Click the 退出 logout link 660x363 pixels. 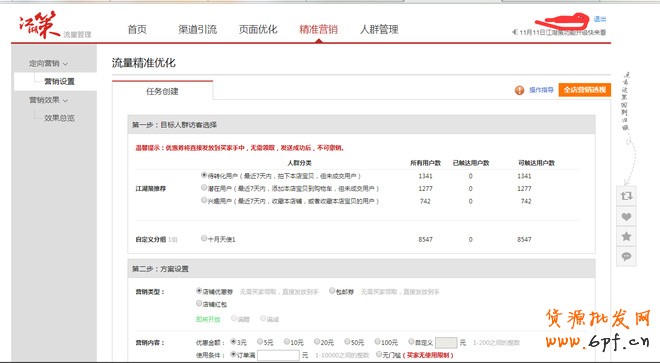click(600, 19)
